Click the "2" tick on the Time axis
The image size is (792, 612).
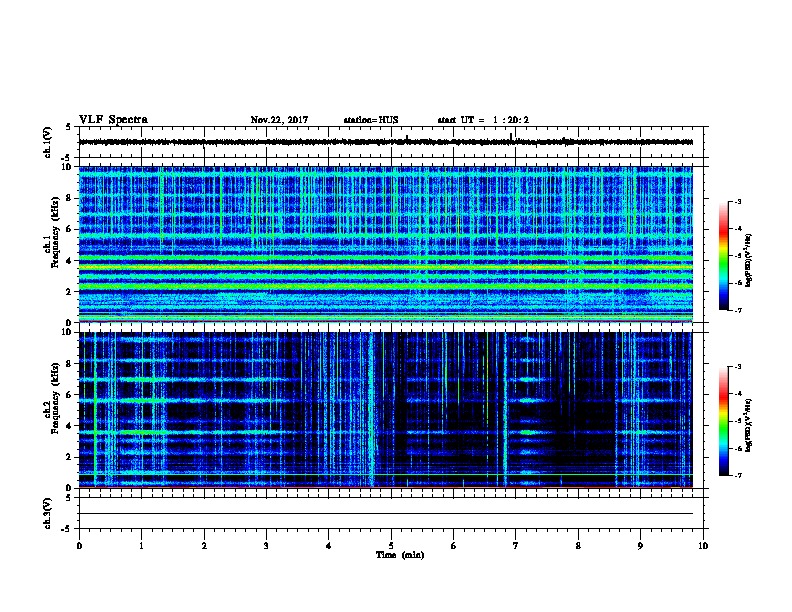point(204,546)
